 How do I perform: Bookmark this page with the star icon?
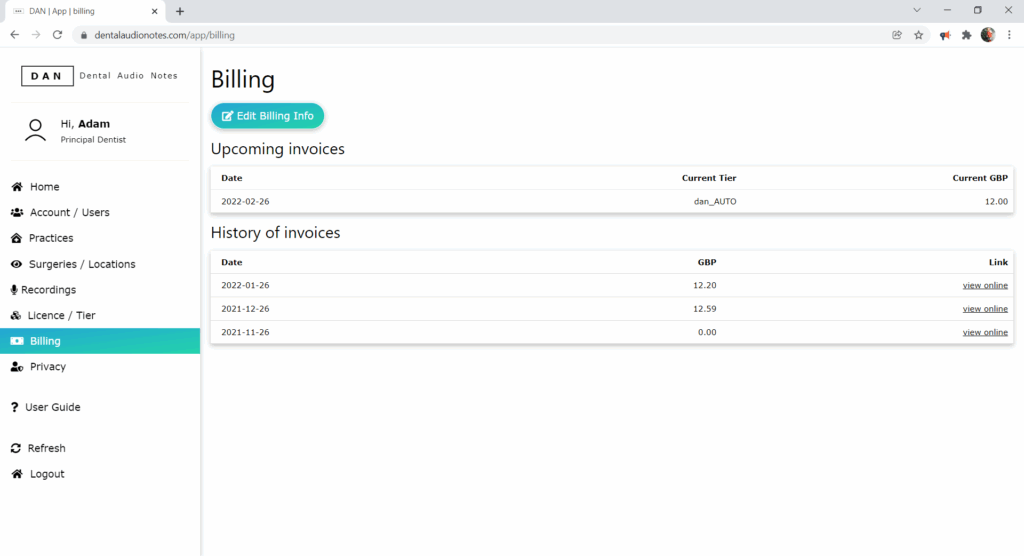(918, 35)
